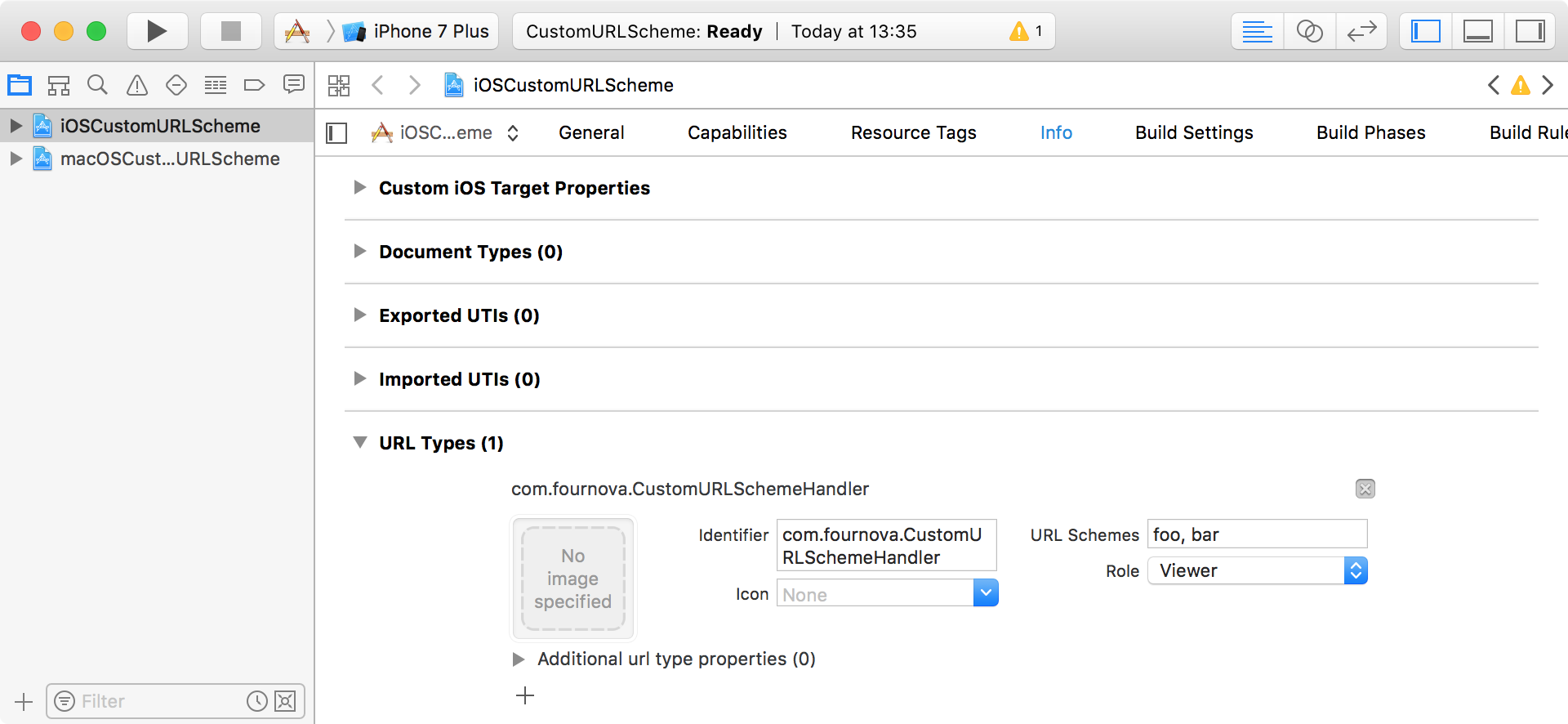Click the URL Schemes text field

pyautogui.click(x=1258, y=534)
